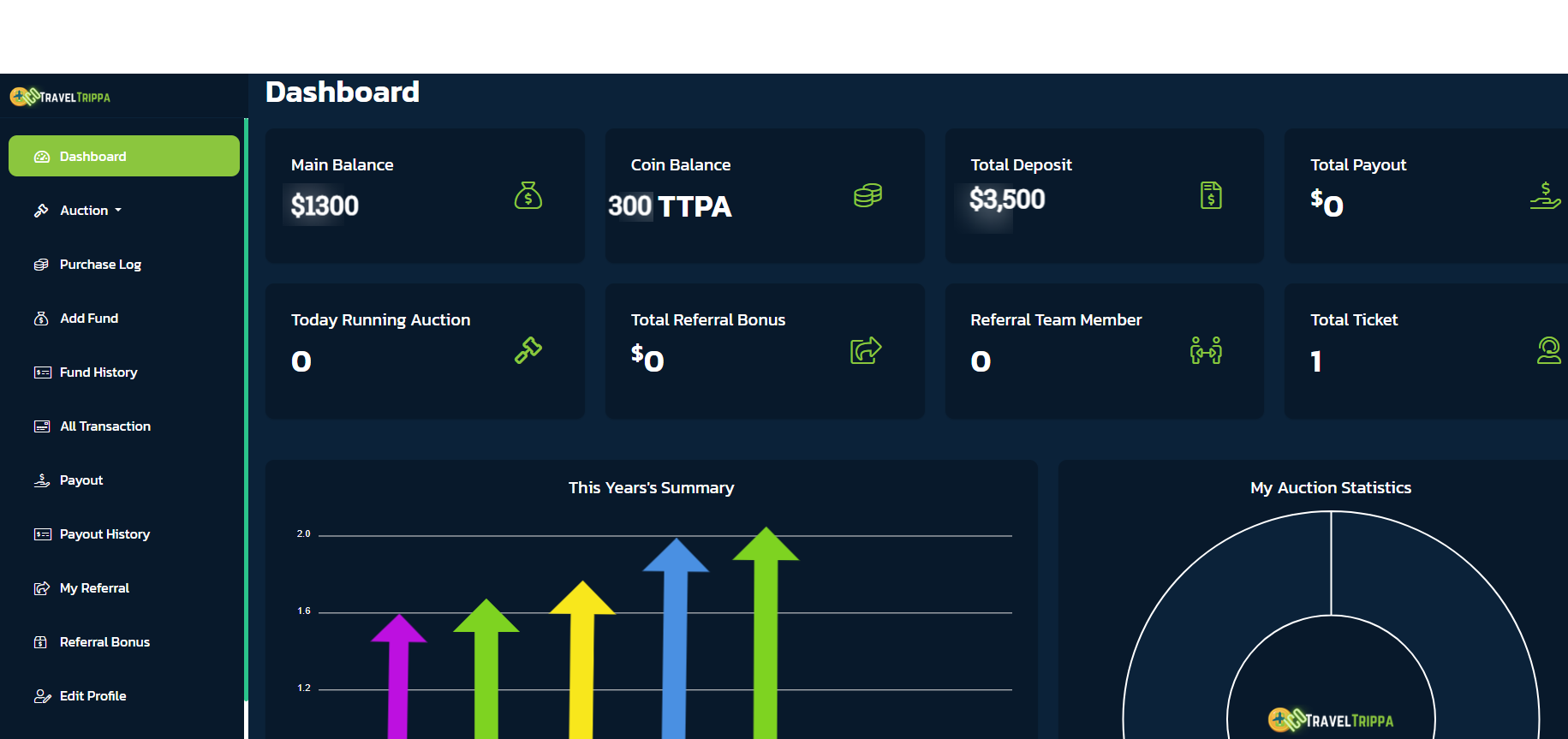Click the money bag icon in Main Balance

pyautogui.click(x=528, y=196)
